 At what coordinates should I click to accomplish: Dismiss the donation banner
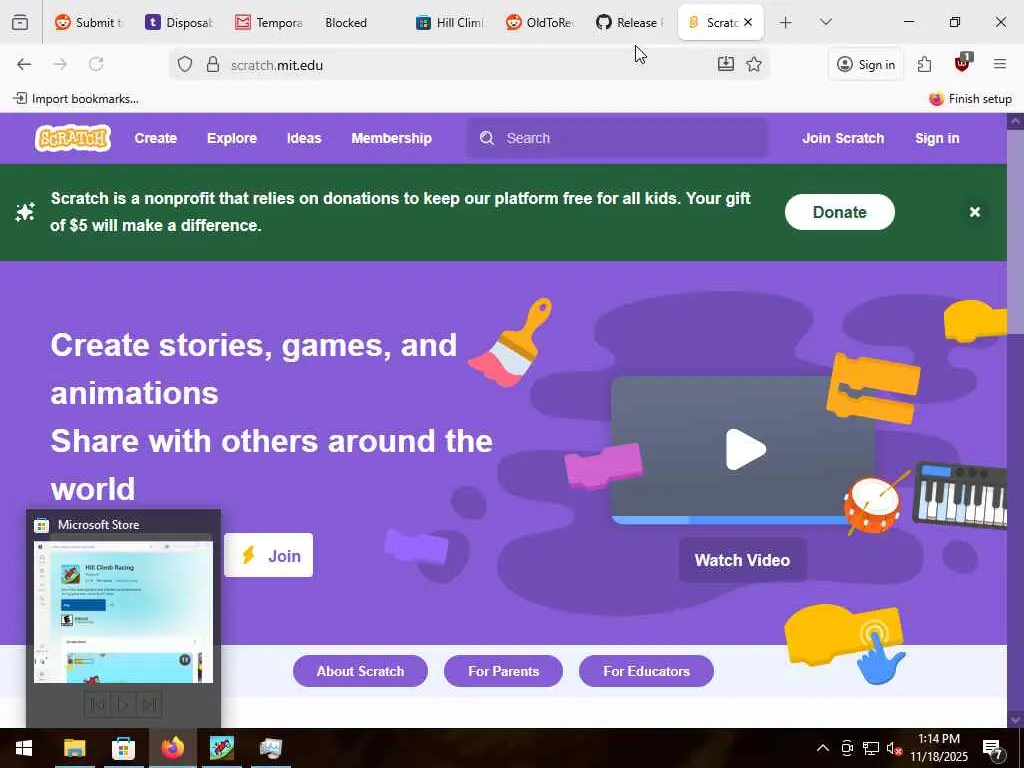(974, 212)
